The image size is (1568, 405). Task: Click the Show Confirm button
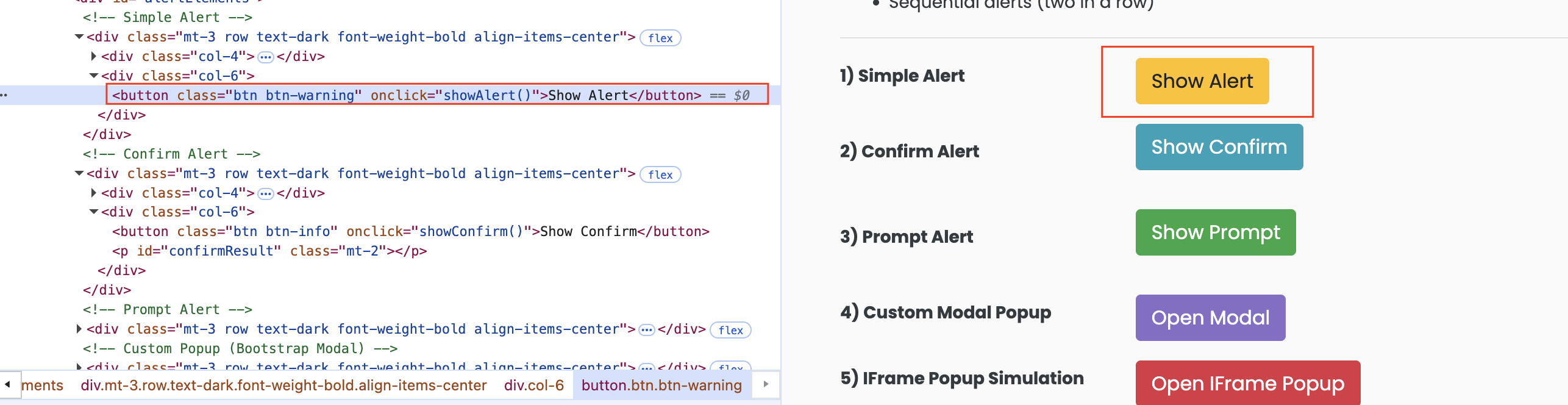coord(1219,146)
